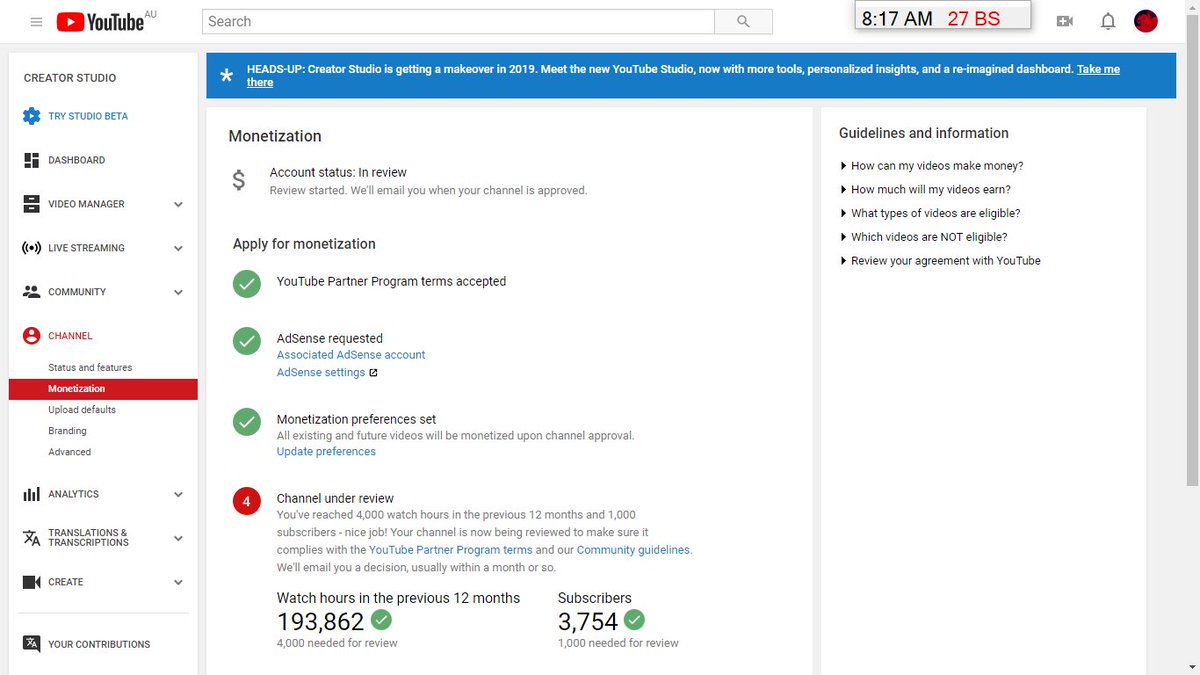
Task: Open the account avatar menu
Action: click(1146, 21)
